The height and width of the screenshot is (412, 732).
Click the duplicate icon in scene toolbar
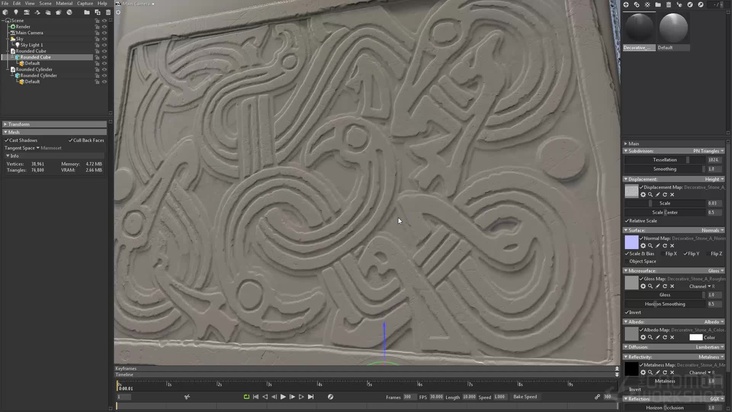click(98, 13)
